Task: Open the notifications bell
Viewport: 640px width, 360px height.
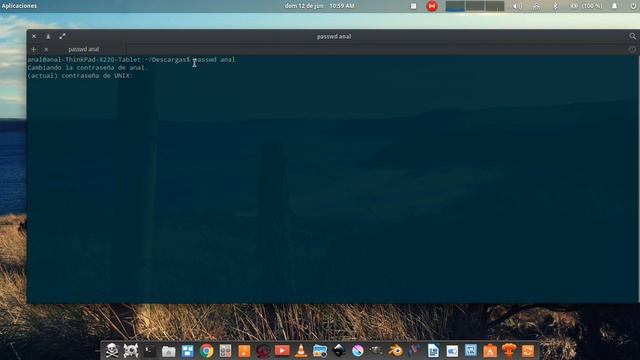Action: [x=614, y=6]
